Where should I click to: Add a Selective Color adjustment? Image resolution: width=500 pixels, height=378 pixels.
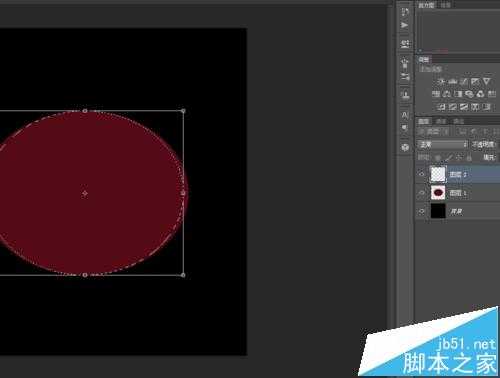pos(475,107)
